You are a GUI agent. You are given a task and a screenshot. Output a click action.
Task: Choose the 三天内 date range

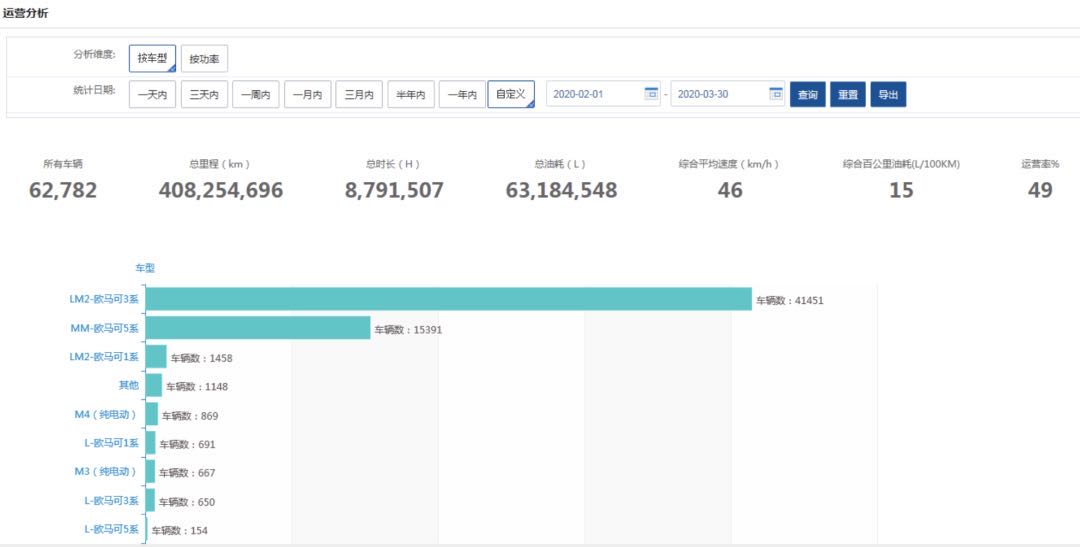(204, 95)
